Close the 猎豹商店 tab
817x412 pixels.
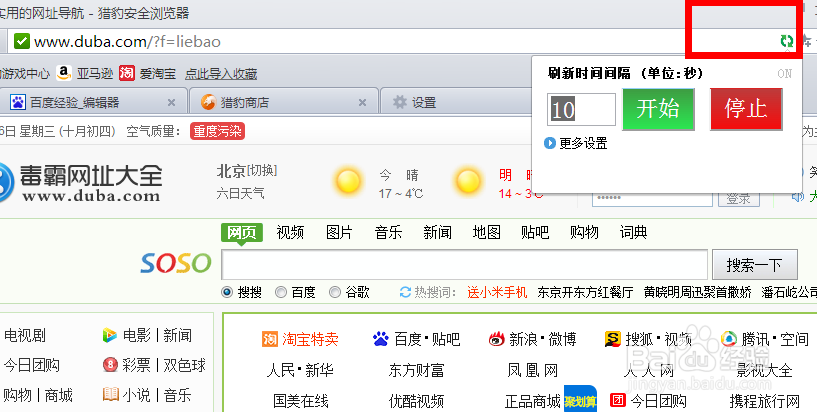tap(362, 103)
